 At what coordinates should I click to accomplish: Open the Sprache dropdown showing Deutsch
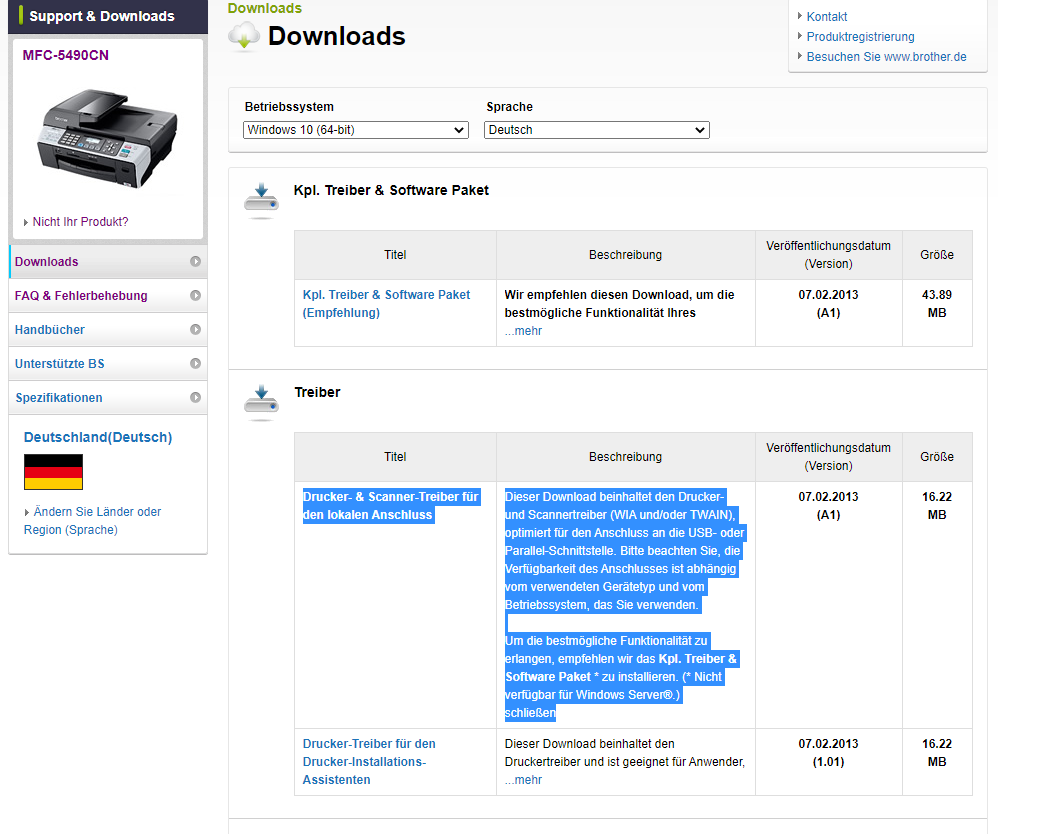pos(597,130)
